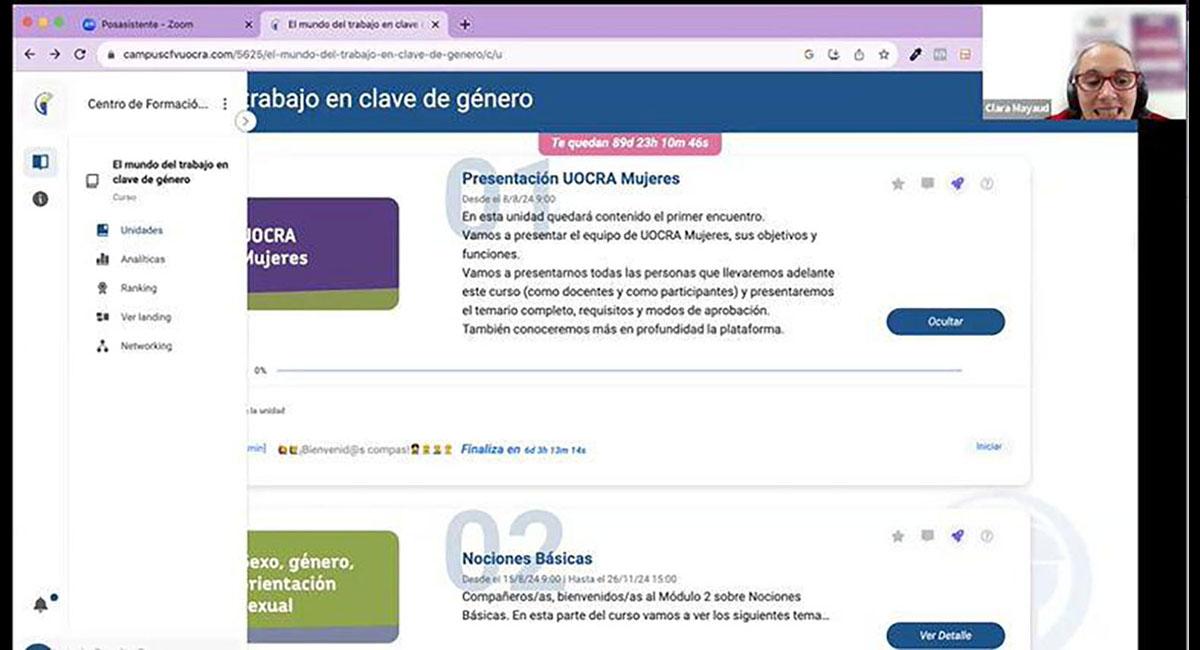Open help icon on Nociones Básicas unit
Screen dimensions: 1200x650
pyautogui.click(x=987, y=536)
